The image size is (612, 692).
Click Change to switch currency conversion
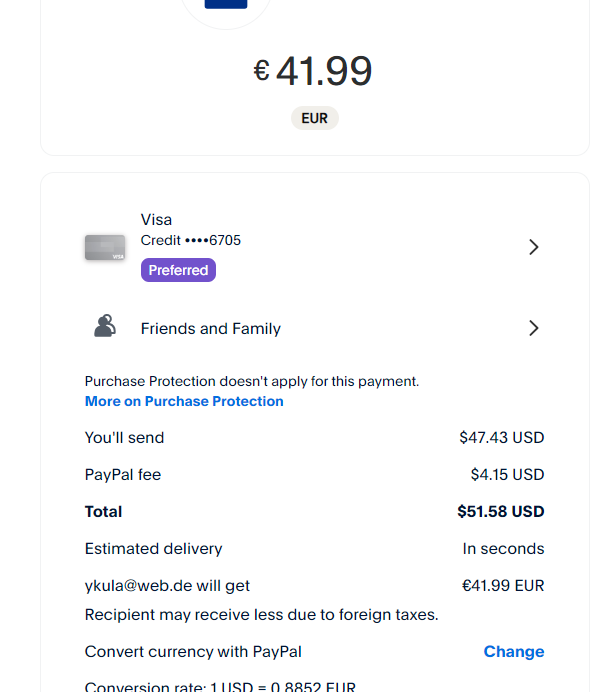click(514, 651)
